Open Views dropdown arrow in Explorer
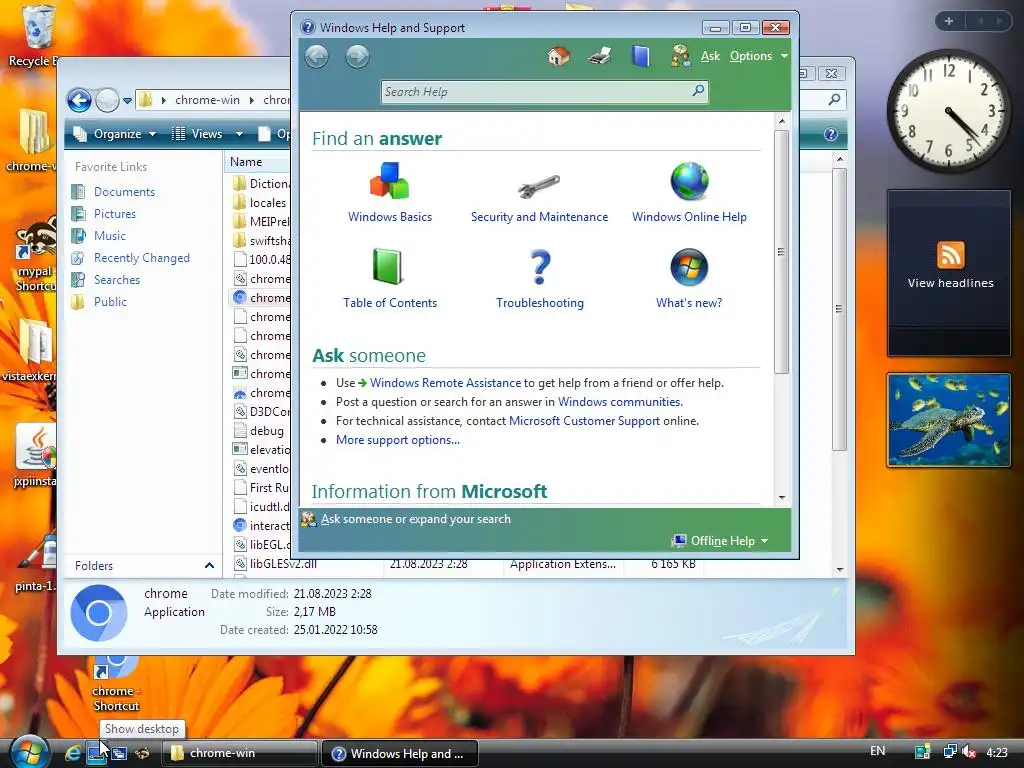Image resolution: width=1024 pixels, height=768 pixels. [x=240, y=134]
